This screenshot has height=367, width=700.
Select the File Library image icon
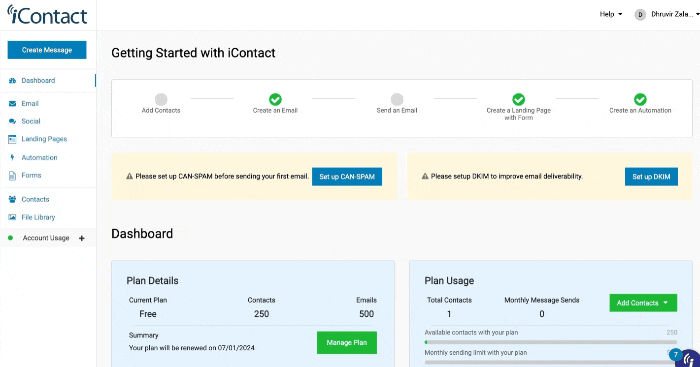click(12, 217)
